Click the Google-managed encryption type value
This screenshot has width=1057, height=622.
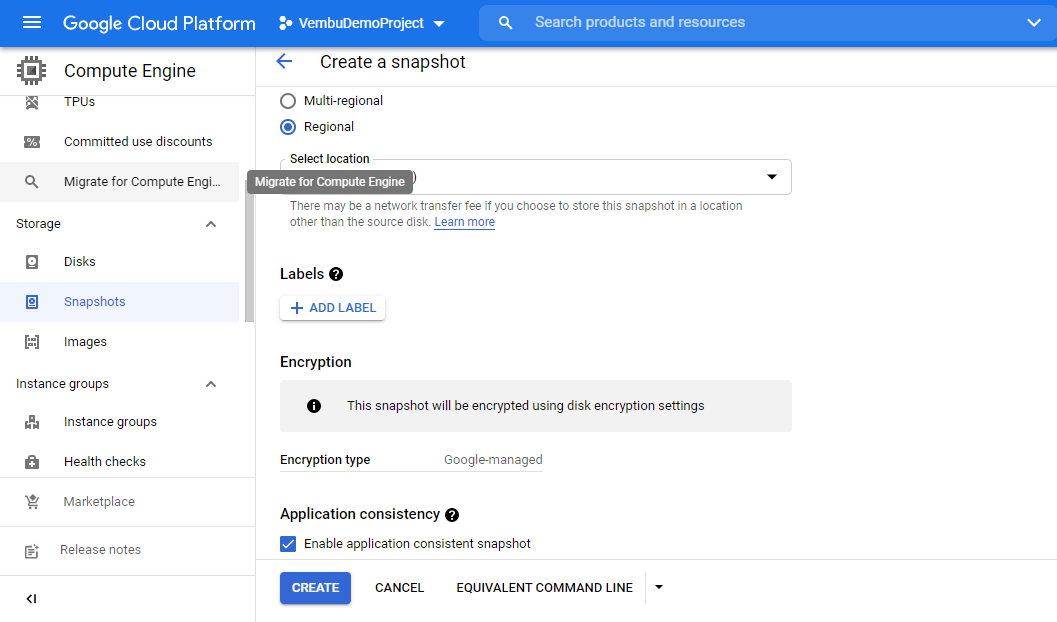pyautogui.click(x=493, y=460)
